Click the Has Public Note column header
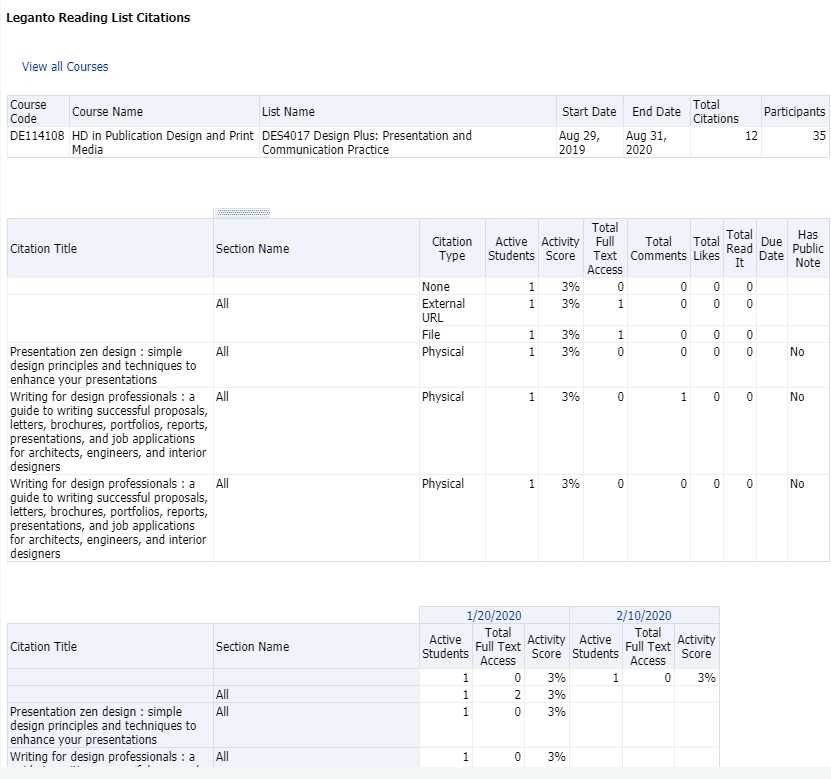 [808, 249]
